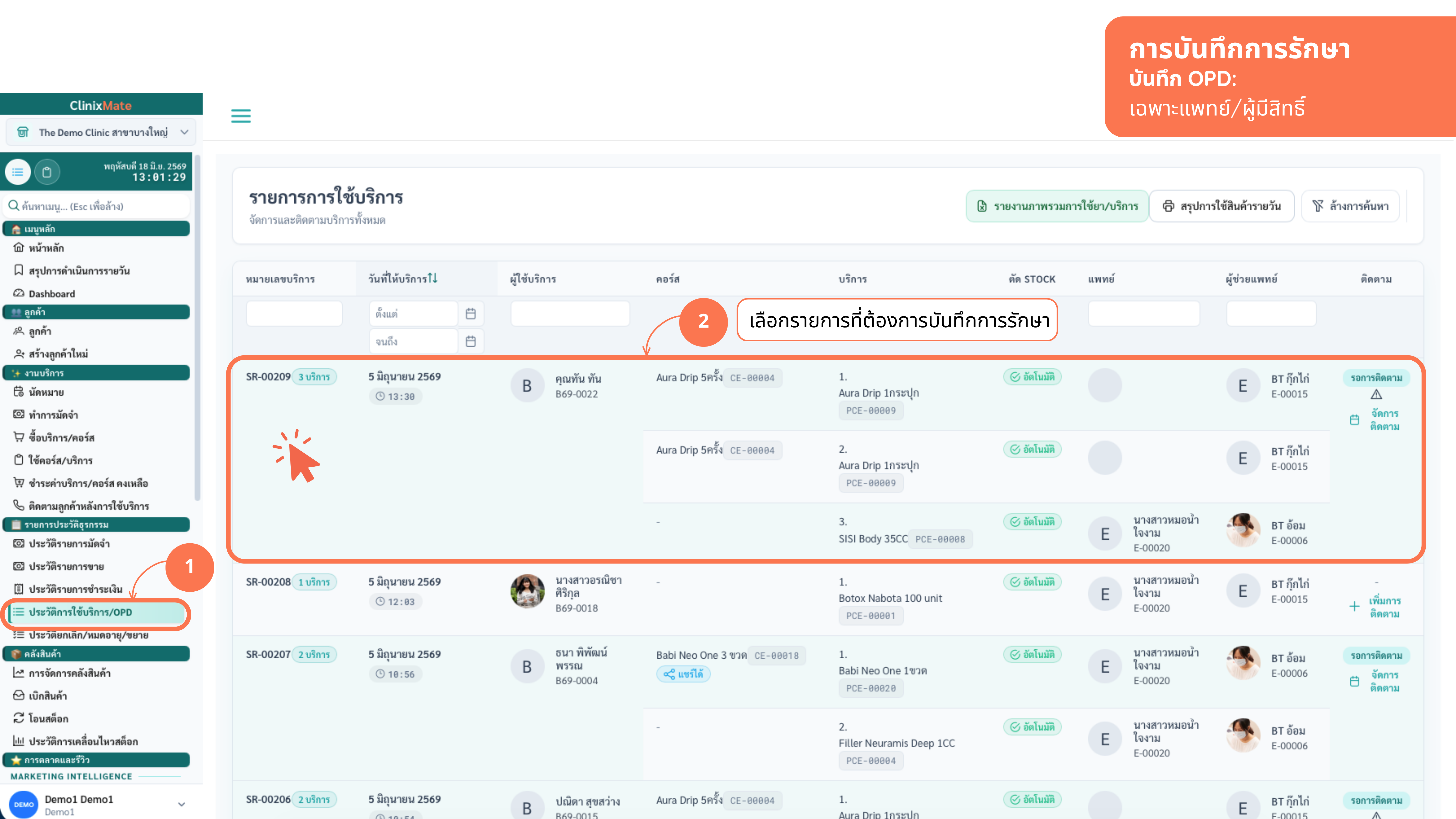This screenshot has width=1456, height=819.
Task: Select service row SR-00207
Action: [827, 708]
